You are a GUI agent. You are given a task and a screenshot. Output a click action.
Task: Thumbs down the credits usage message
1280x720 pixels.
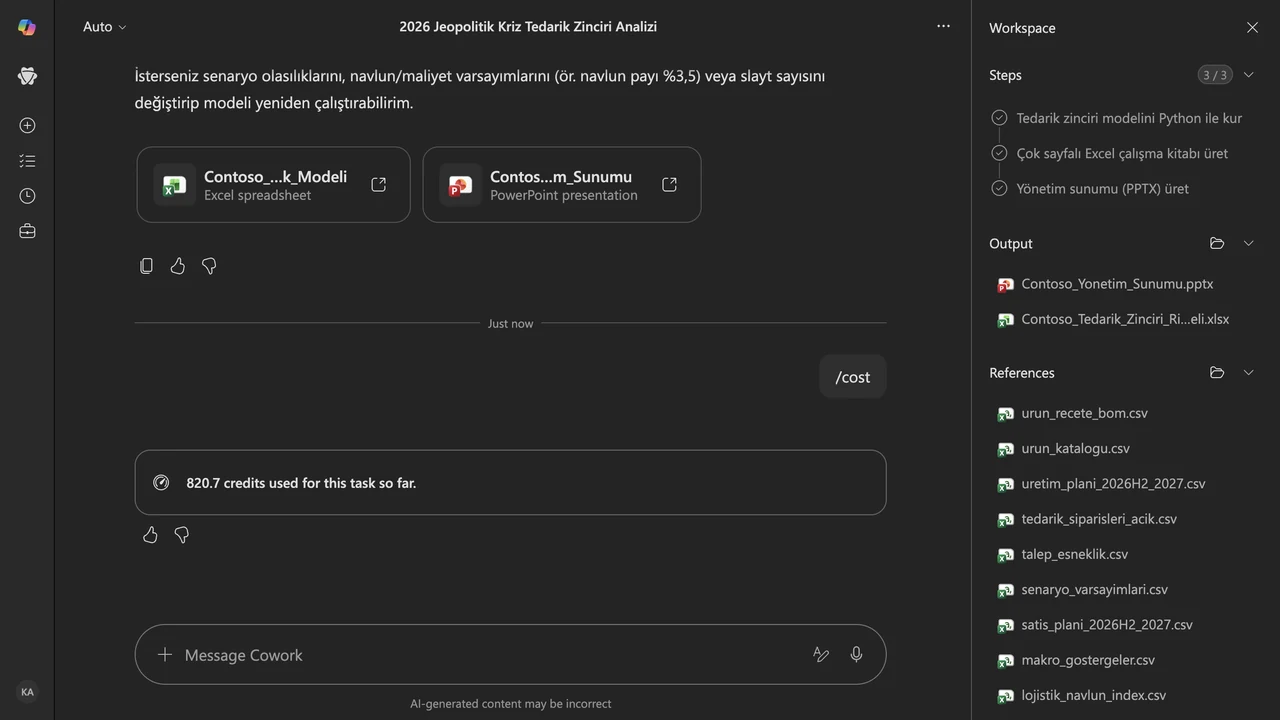[182, 535]
